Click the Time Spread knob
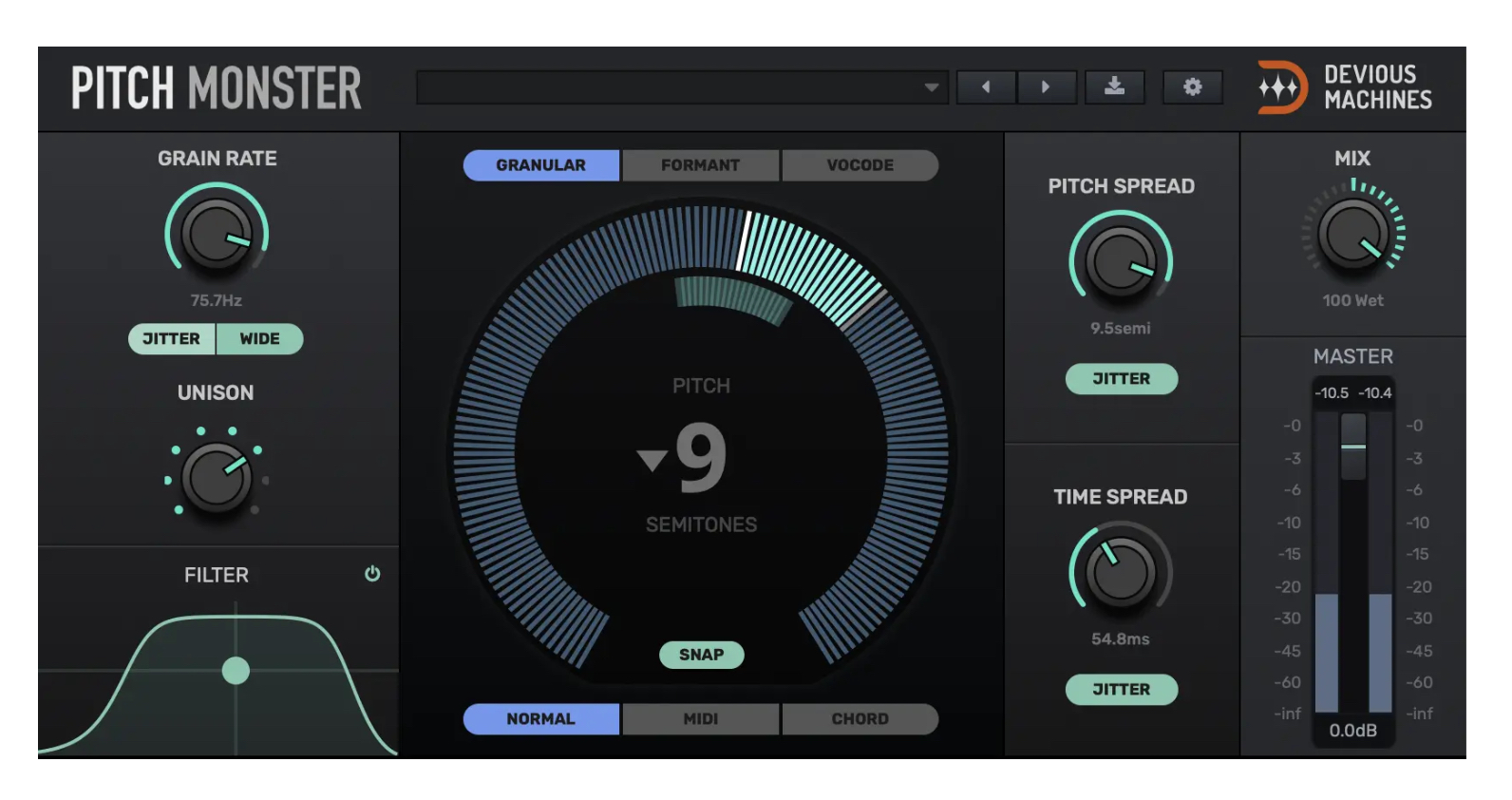This screenshot has width=1512, height=800. pyautogui.click(x=1121, y=572)
